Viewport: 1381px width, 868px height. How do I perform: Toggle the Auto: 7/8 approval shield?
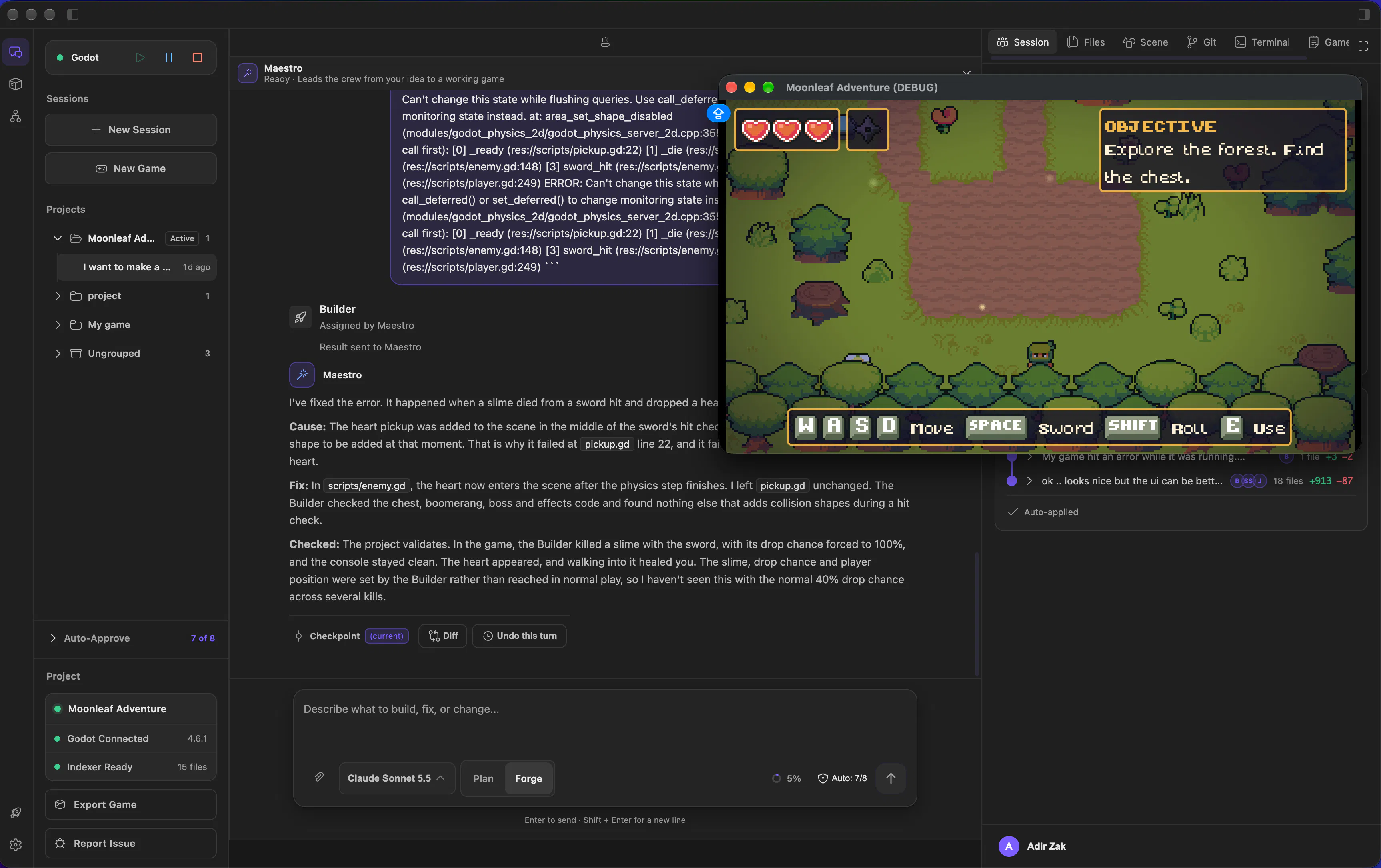842,778
